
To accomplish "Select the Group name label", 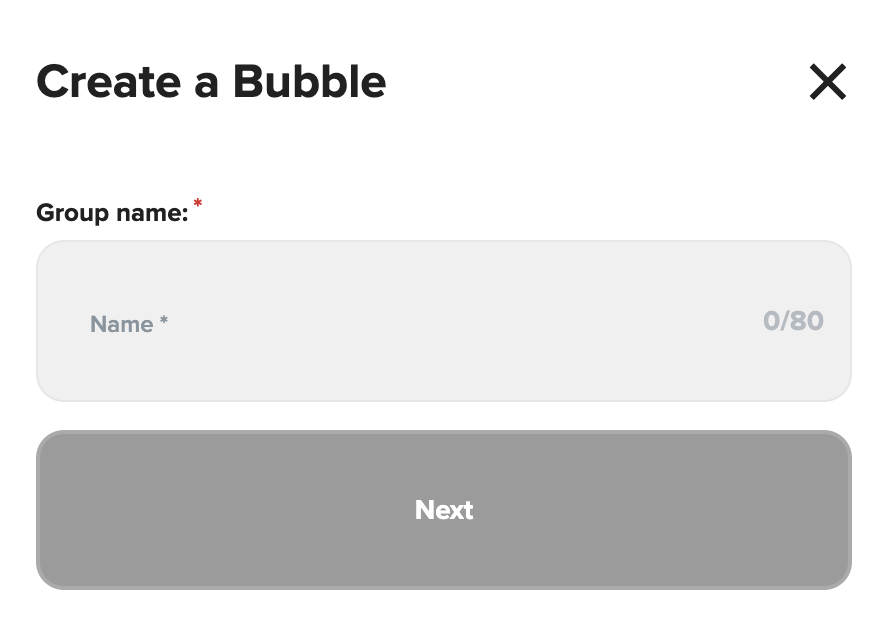I will click(112, 213).
